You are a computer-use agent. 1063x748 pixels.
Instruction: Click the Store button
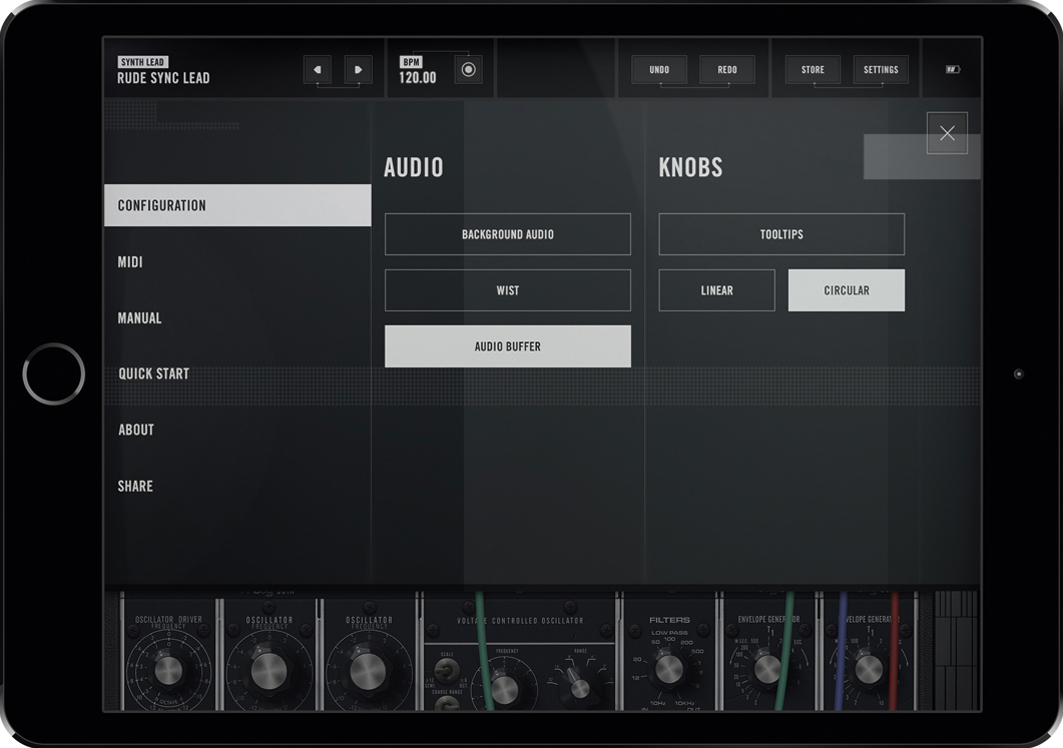(x=812, y=70)
